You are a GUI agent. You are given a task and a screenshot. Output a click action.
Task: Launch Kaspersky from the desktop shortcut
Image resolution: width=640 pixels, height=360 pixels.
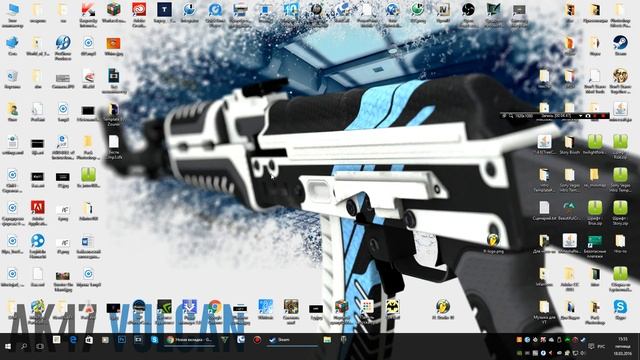click(88, 10)
